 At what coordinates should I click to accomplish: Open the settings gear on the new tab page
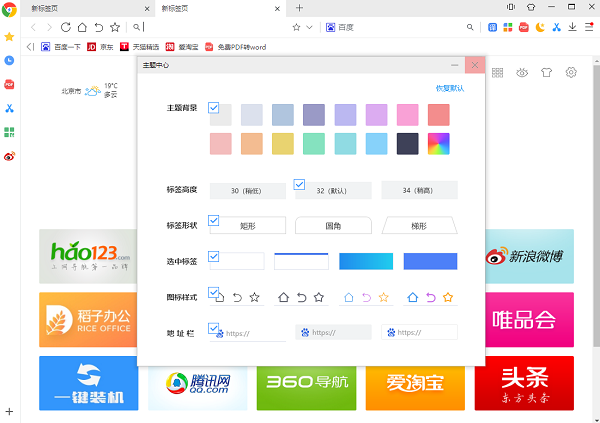pos(572,72)
